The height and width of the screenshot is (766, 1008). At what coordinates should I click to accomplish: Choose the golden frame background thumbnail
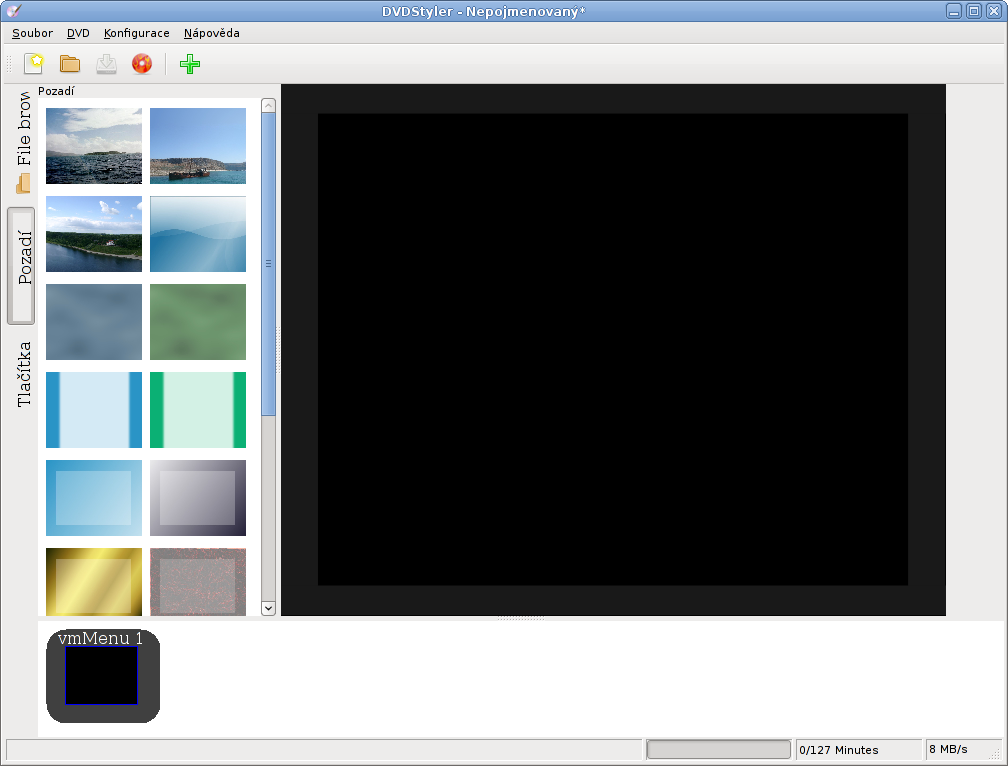(x=94, y=581)
